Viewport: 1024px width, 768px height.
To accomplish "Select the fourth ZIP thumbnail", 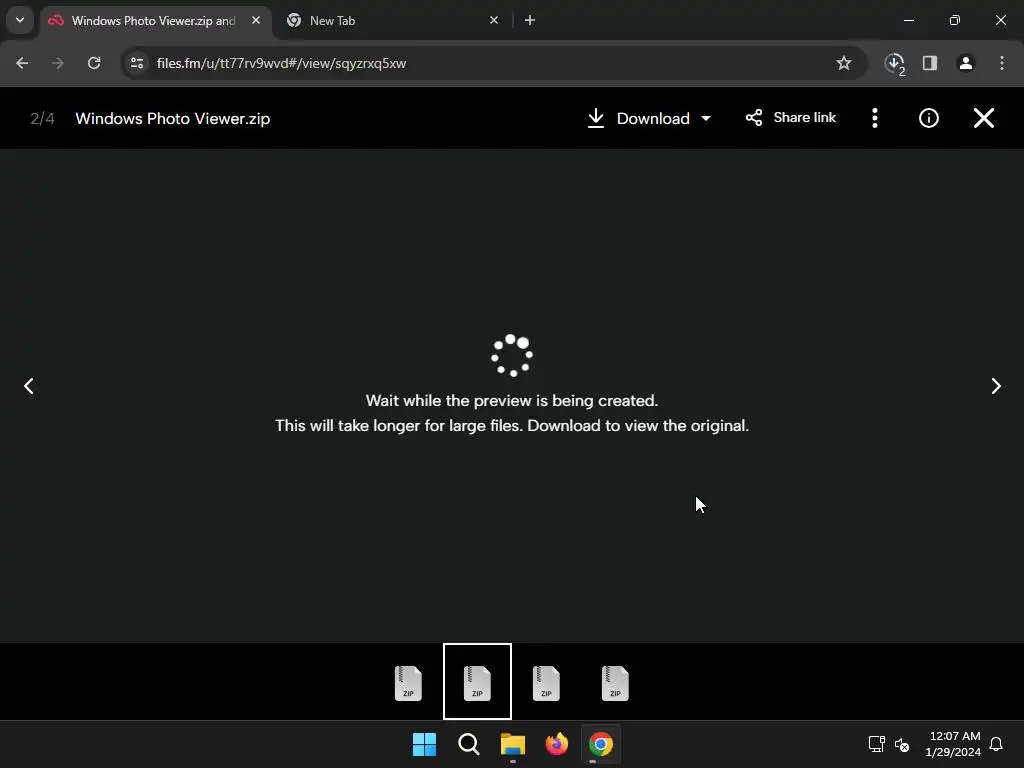I will 615,683.
